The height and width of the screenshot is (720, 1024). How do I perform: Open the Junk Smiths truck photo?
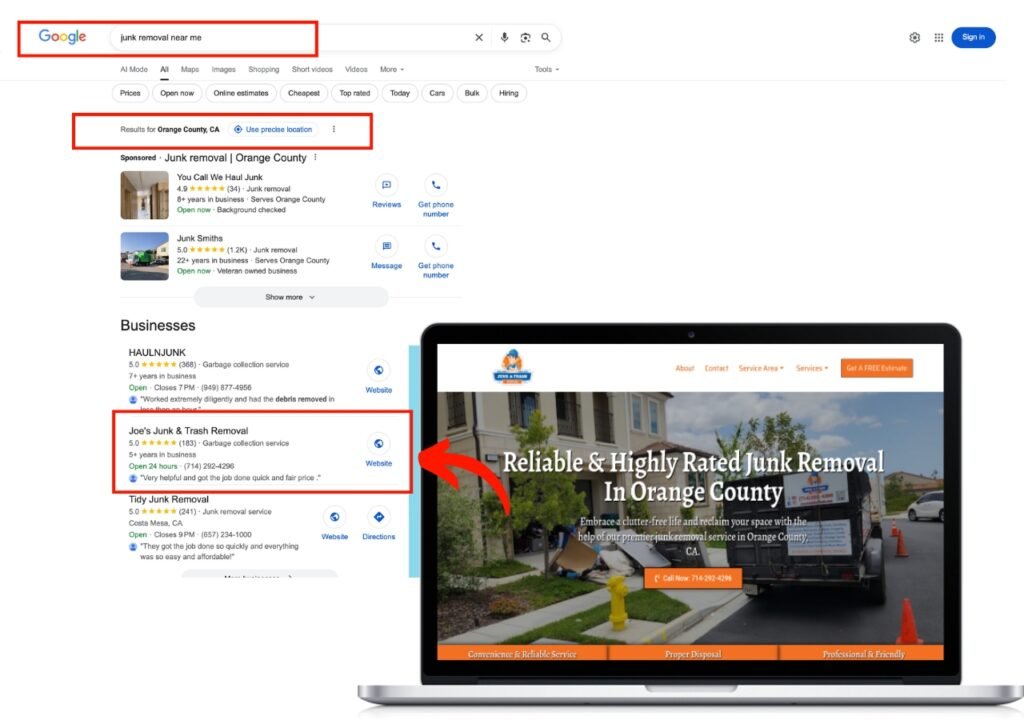tap(144, 256)
